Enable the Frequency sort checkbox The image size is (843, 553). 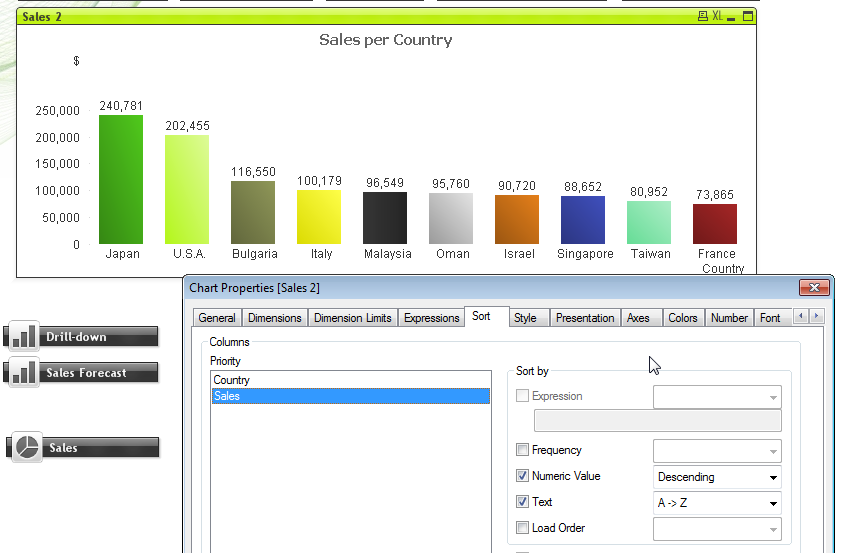[x=522, y=450]
